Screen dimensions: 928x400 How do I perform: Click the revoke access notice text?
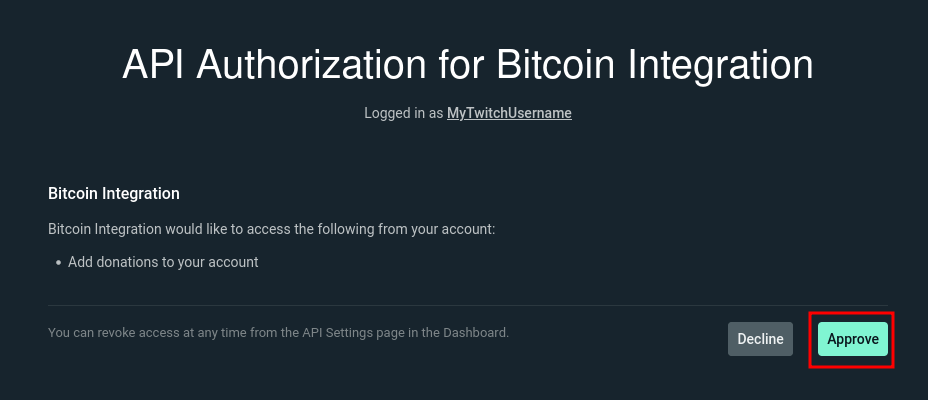click(x=278, y=332)
